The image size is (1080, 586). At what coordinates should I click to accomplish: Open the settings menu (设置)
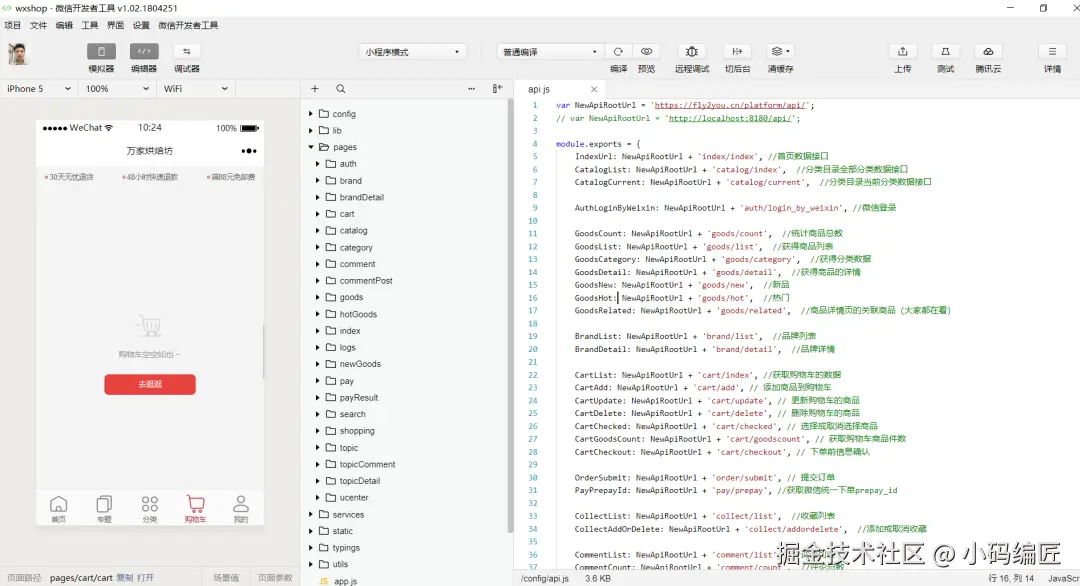click(x=141, y=25)
